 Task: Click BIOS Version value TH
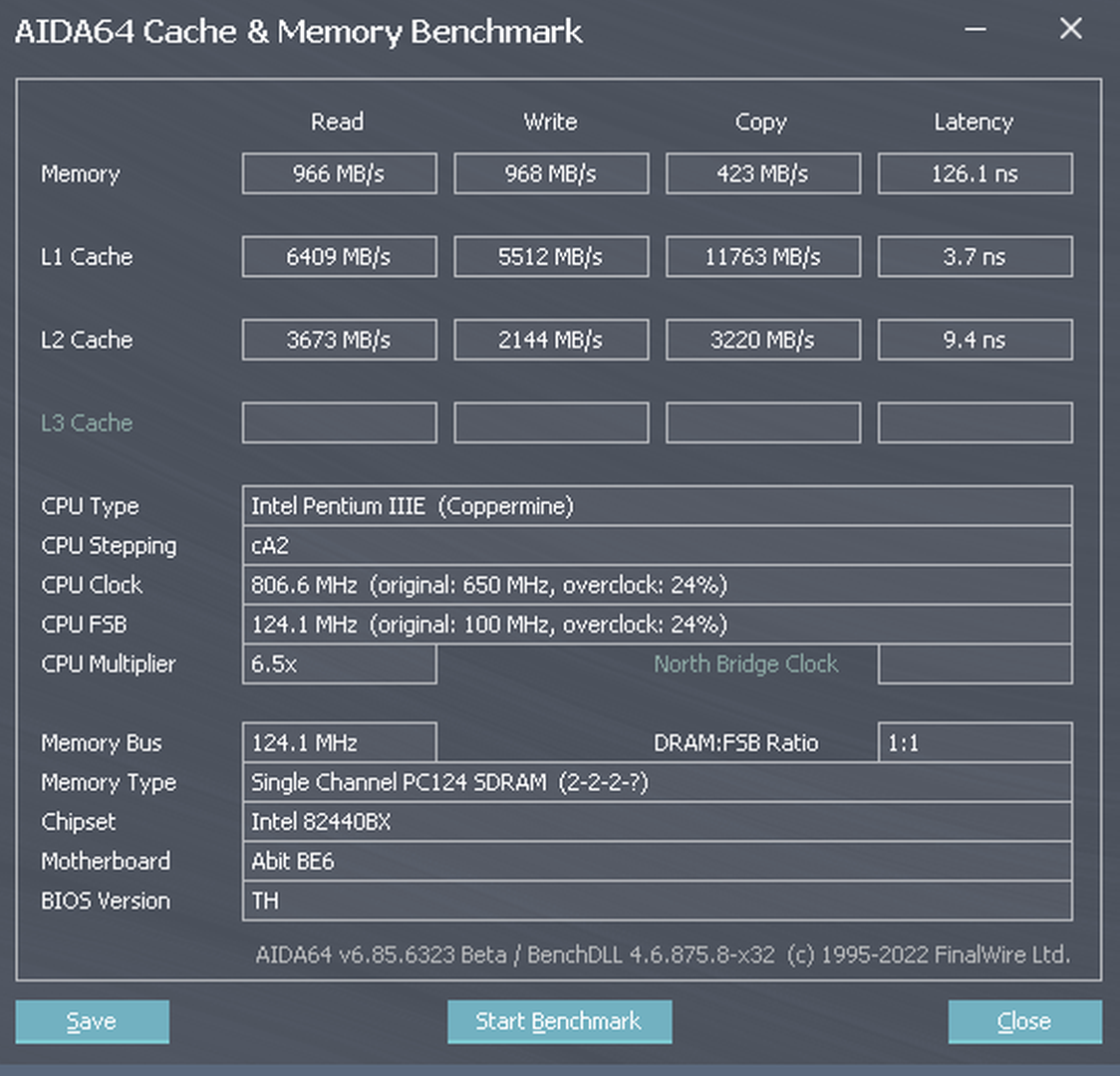(657, 901)
